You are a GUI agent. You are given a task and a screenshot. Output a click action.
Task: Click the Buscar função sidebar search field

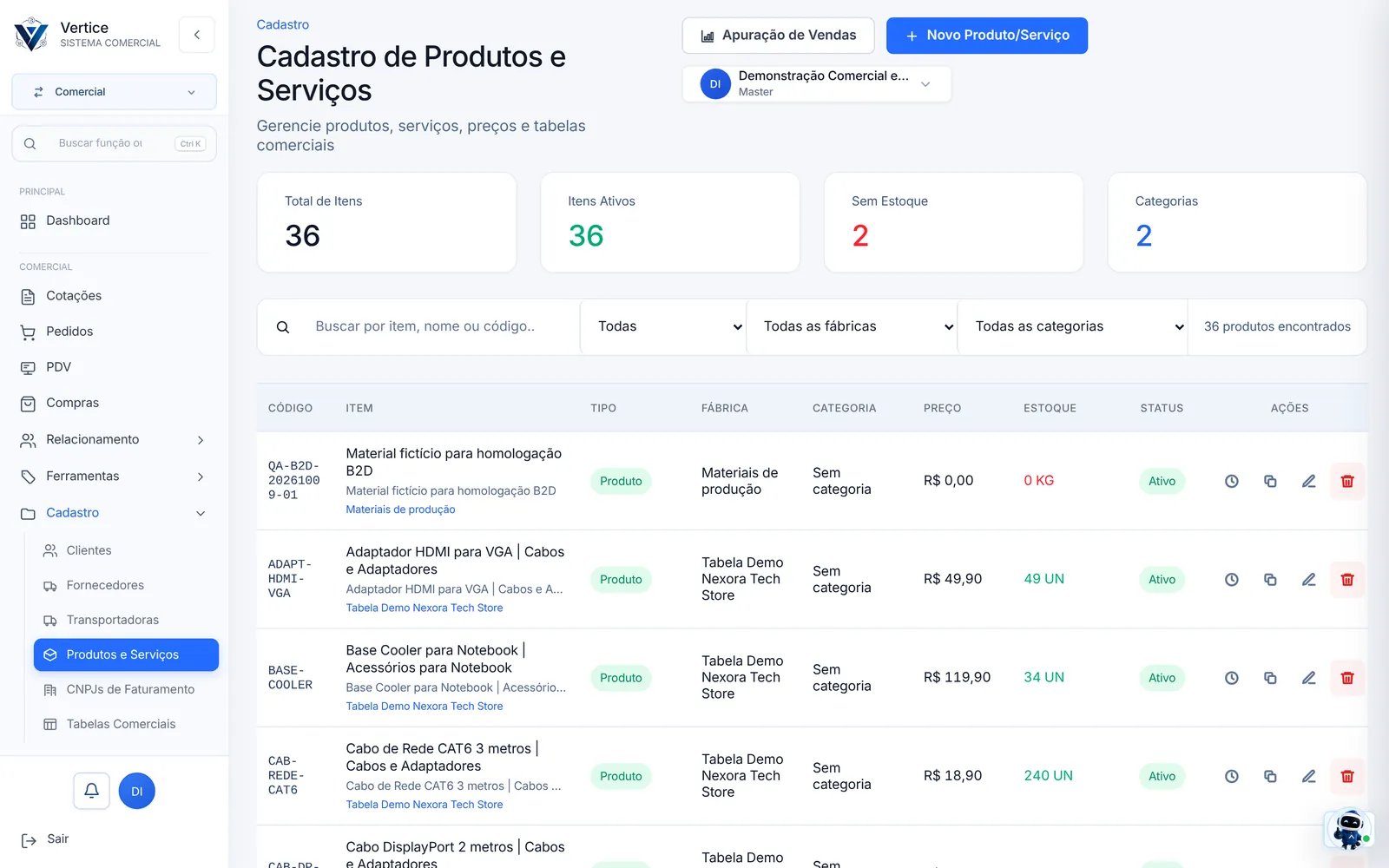tap(114, 143)
